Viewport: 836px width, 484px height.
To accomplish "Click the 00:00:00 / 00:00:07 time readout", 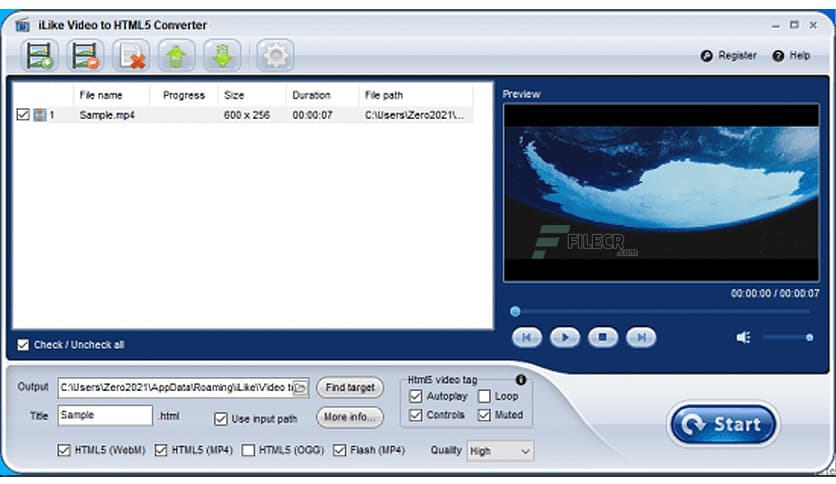I will coord(775,294).
